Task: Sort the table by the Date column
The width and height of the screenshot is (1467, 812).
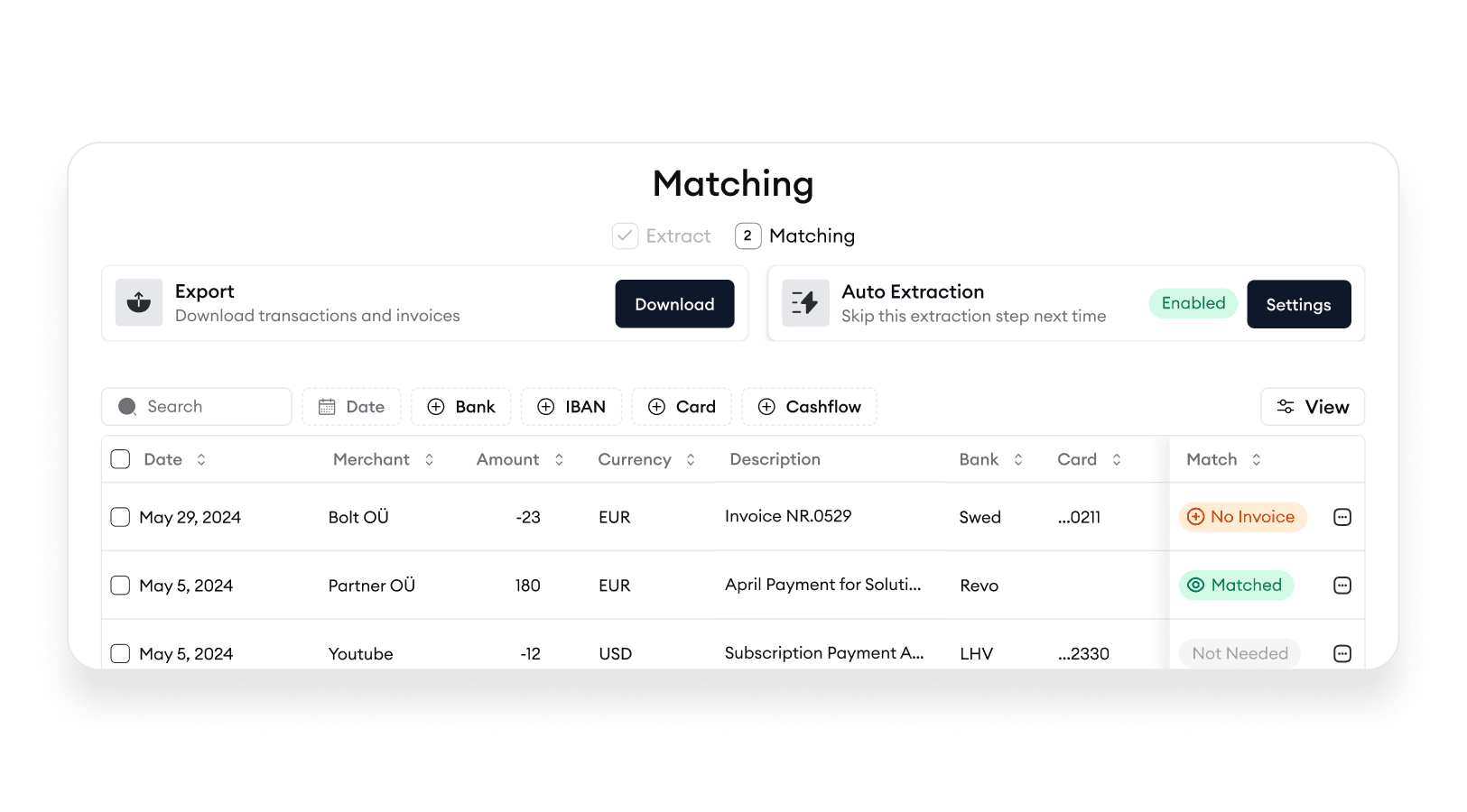Action: [x=201, y=459]
